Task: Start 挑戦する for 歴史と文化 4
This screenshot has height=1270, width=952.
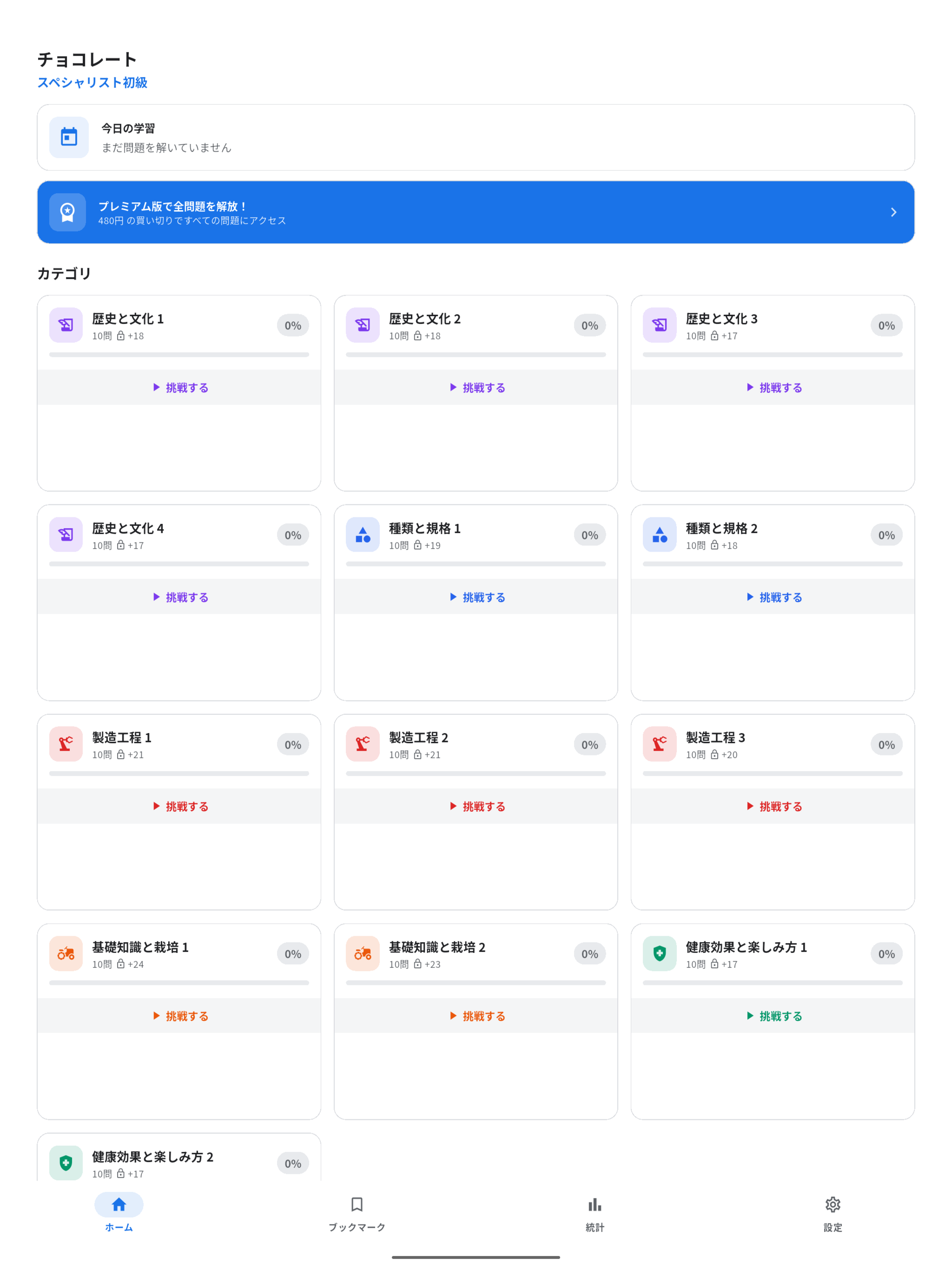Action: (179, 597)
